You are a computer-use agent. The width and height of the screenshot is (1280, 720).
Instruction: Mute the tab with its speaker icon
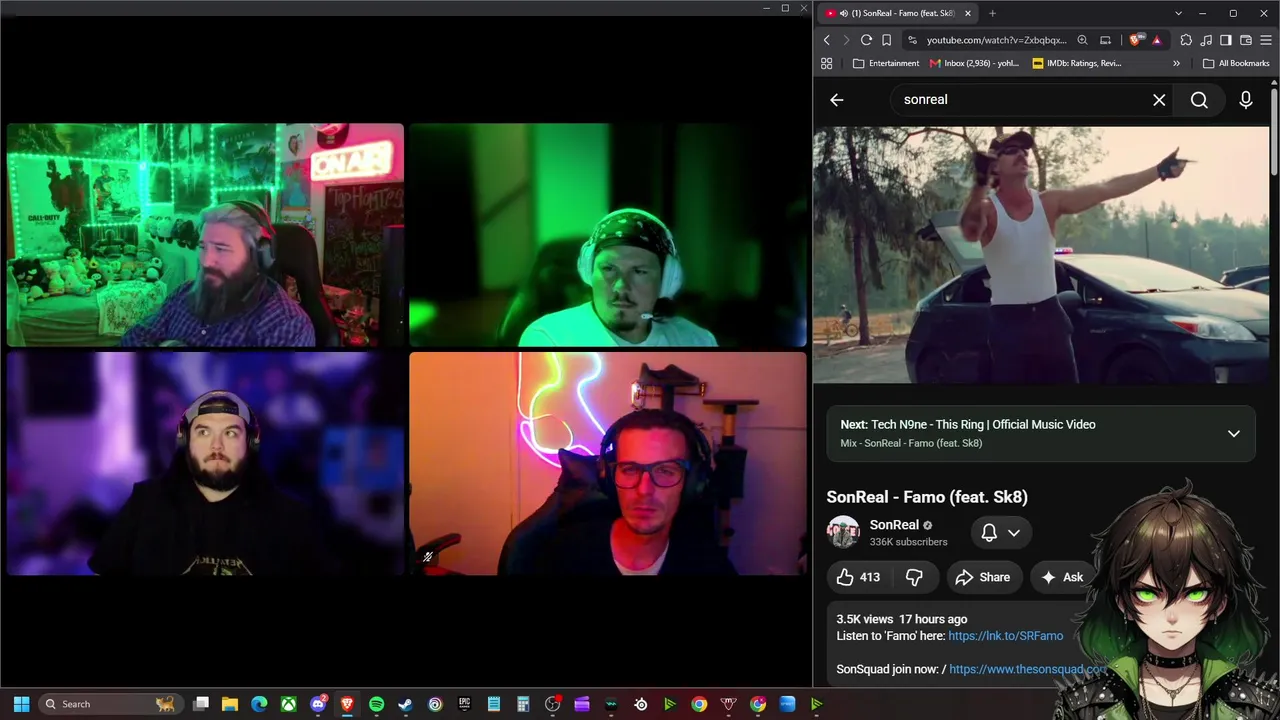coord(844,13)
